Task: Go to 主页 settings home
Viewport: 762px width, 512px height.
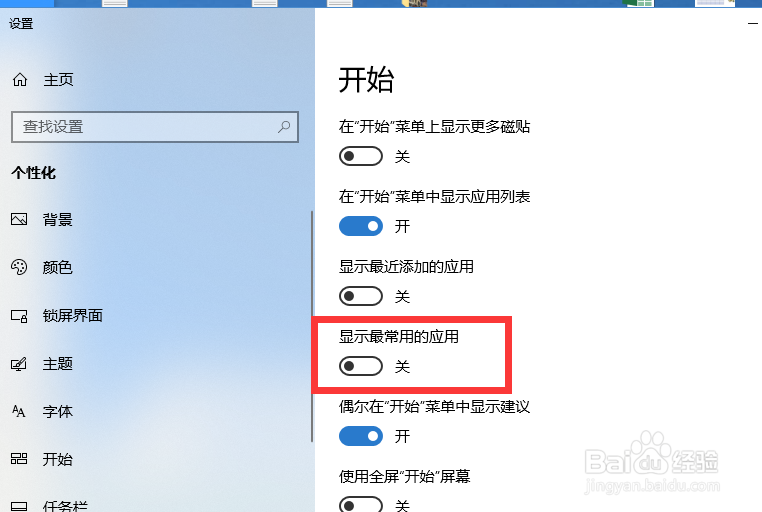Action: 58,79
